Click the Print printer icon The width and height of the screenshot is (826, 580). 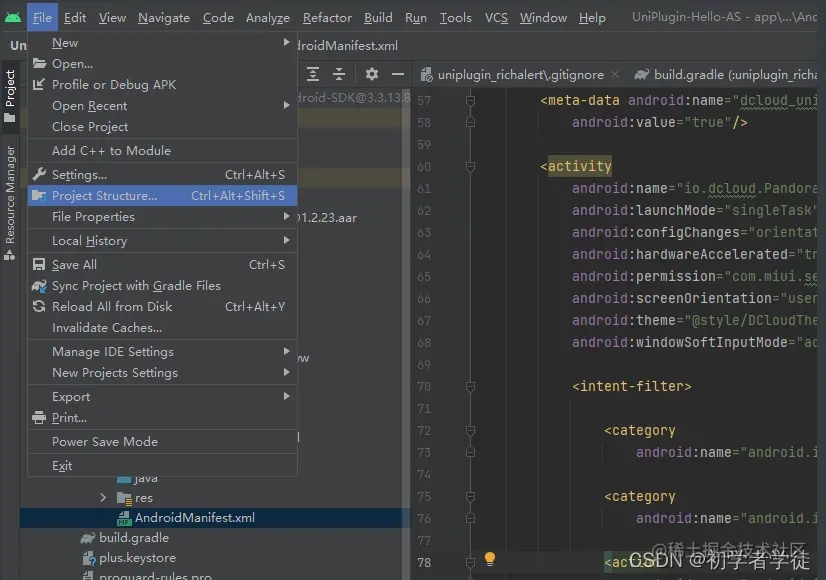[x=39, y=418]
